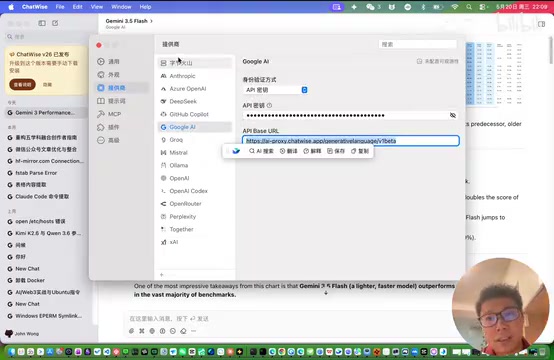Click 翻译 (translate) in selection popup

pos(289,151)
